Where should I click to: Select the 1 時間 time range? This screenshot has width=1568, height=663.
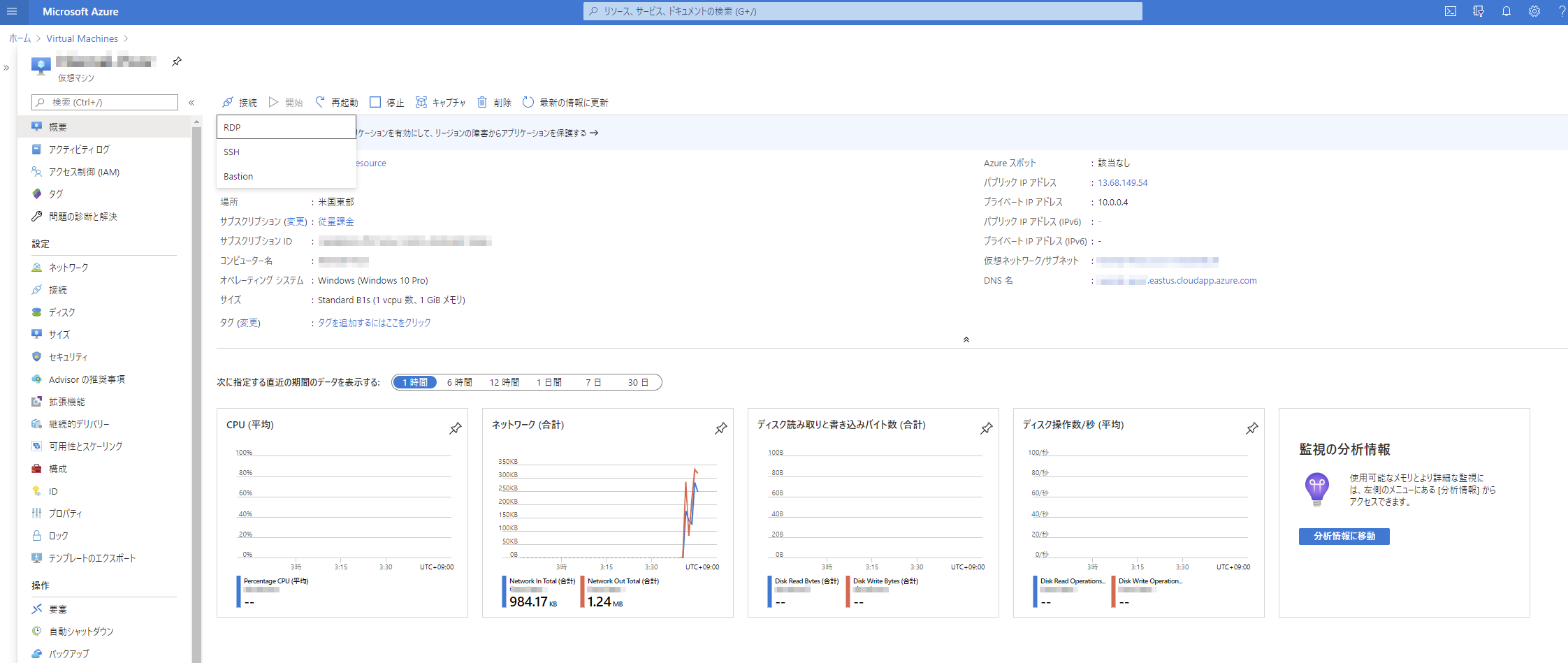click(x=415, y=382)
